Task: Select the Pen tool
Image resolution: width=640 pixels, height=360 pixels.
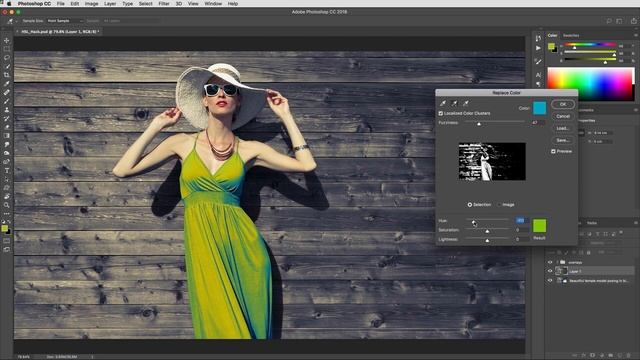Action: [7, 162]
